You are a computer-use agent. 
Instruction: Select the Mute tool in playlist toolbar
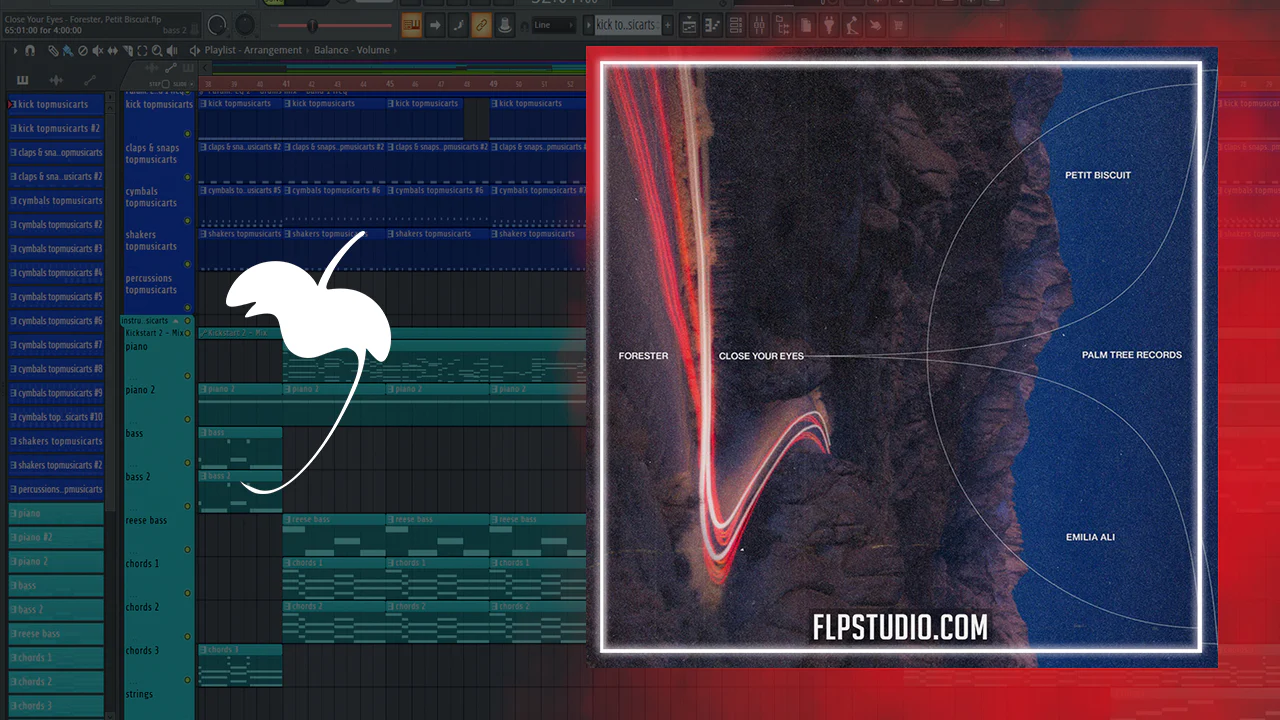(98, 50)
